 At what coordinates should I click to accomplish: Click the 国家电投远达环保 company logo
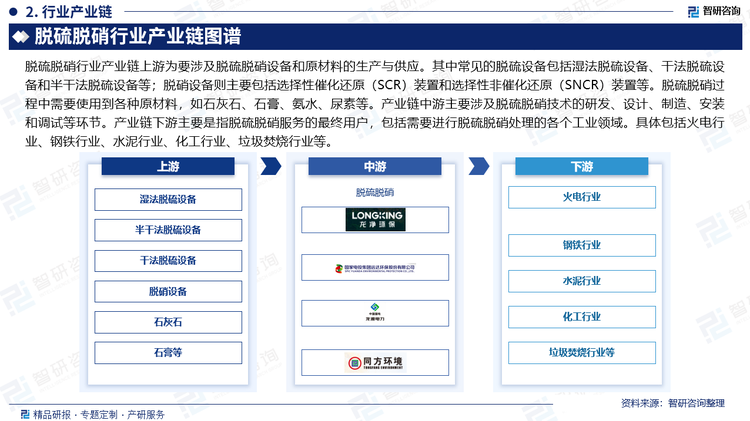pyautogui.click(x=375, y=268)
